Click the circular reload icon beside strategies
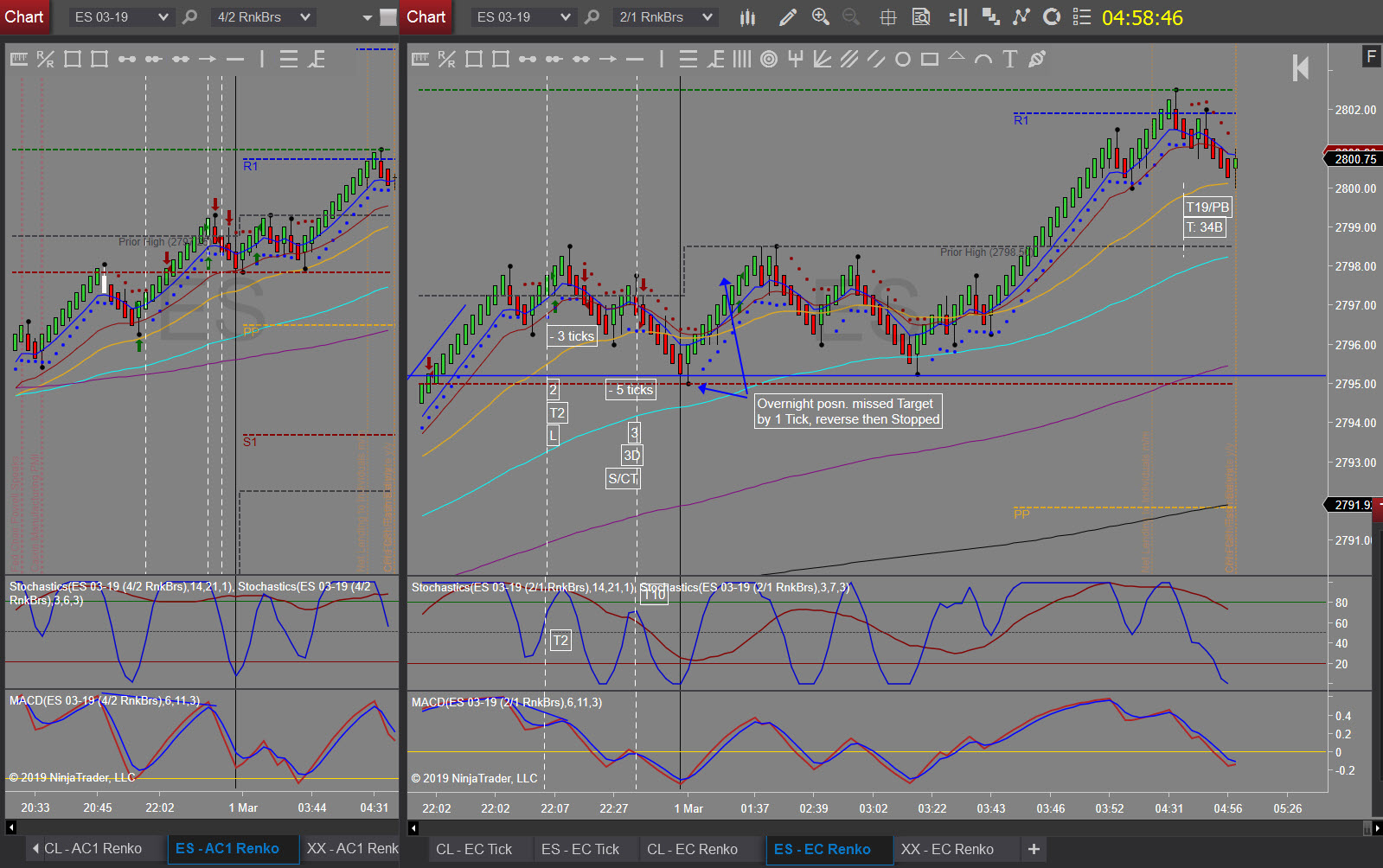This screenshot has width=1383, height=868. 1052,17
